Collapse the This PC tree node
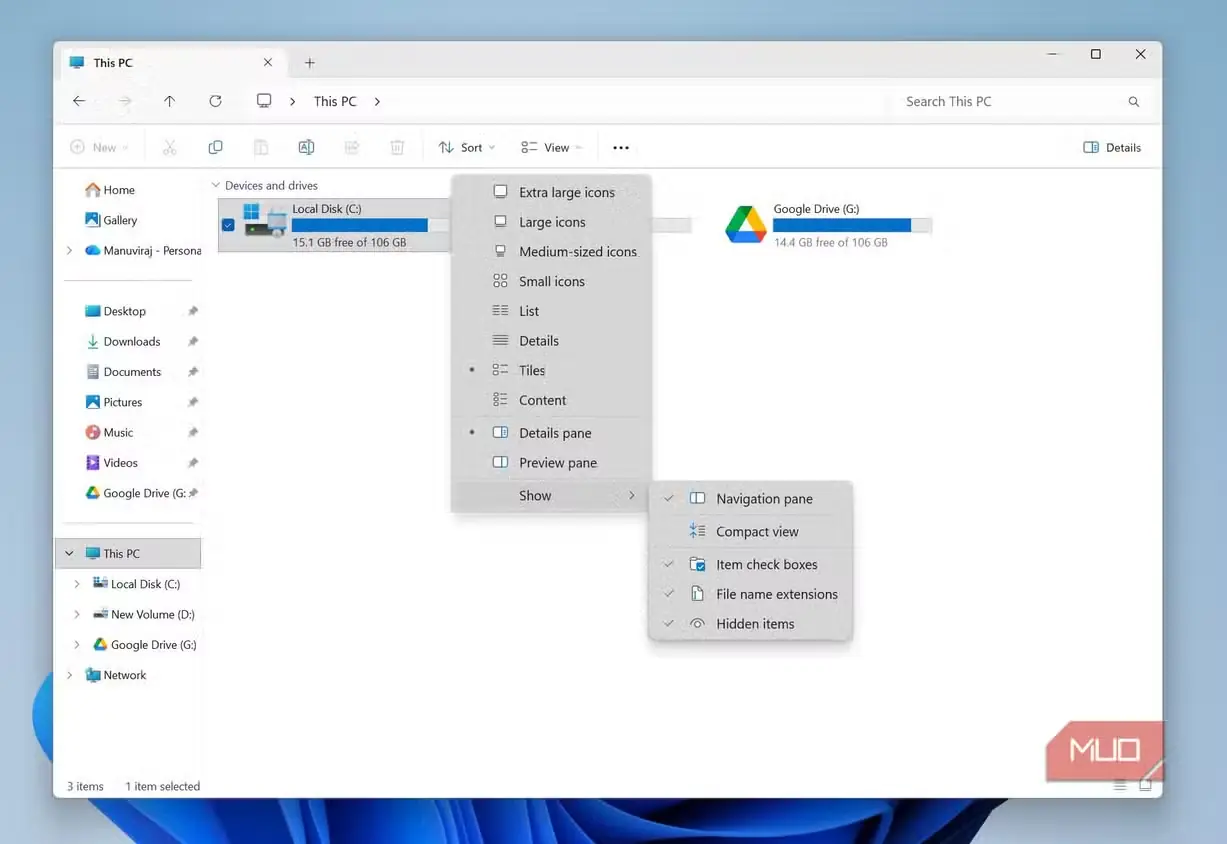This screenshot has height=844, width=1227. (x=69, y=554)
